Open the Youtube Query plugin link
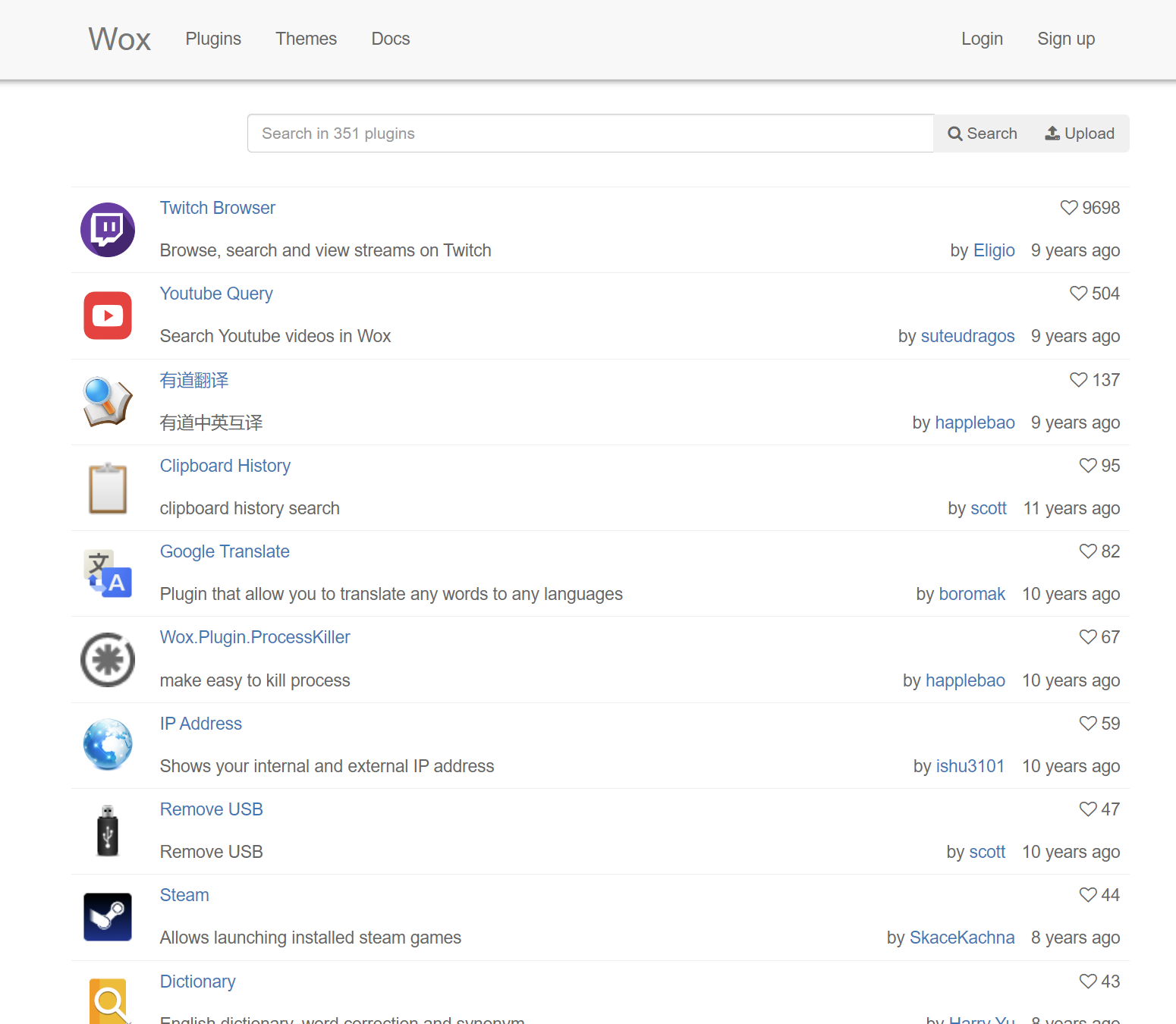 click(x=216, y=294)
